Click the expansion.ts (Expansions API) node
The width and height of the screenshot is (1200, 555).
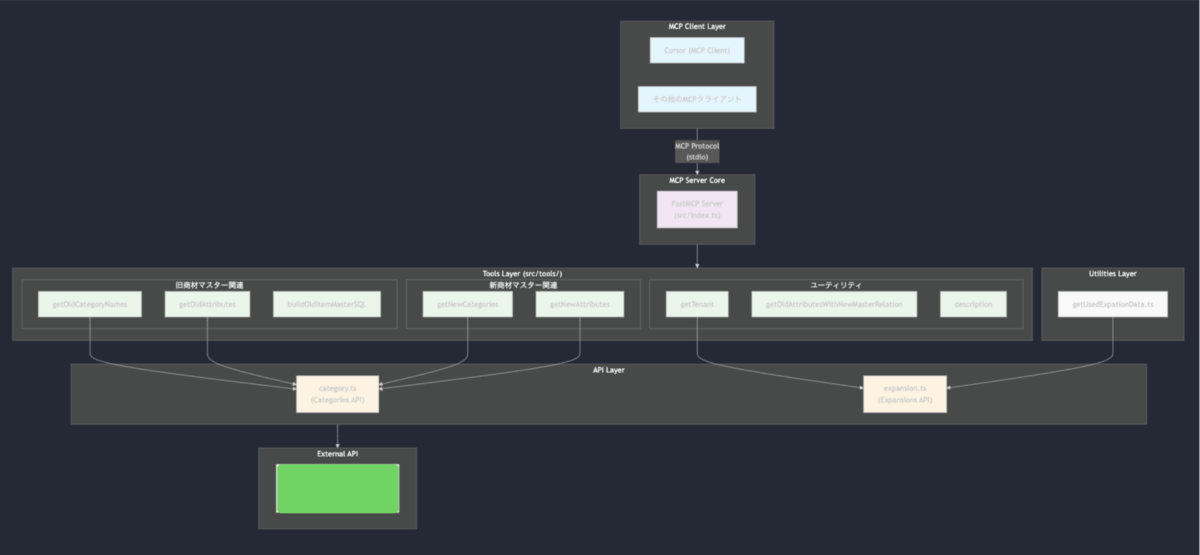905,394
